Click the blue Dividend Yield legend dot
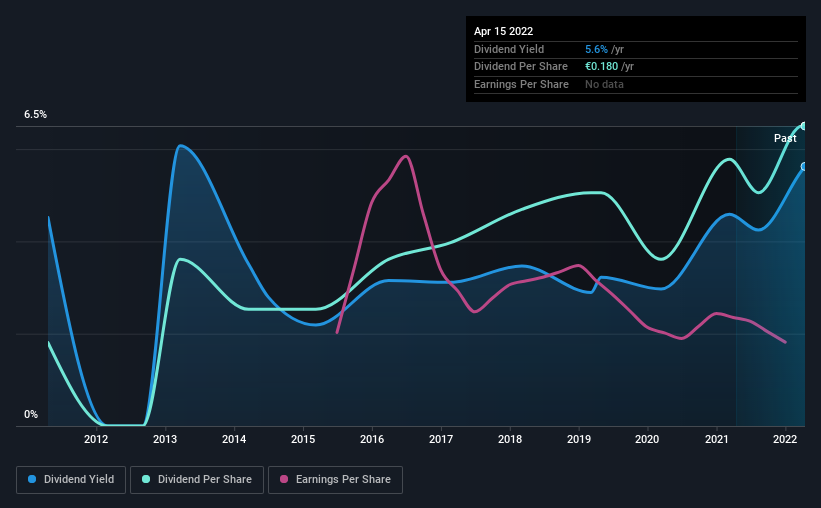The image size is (821, 508). click(x=32, y=479)
